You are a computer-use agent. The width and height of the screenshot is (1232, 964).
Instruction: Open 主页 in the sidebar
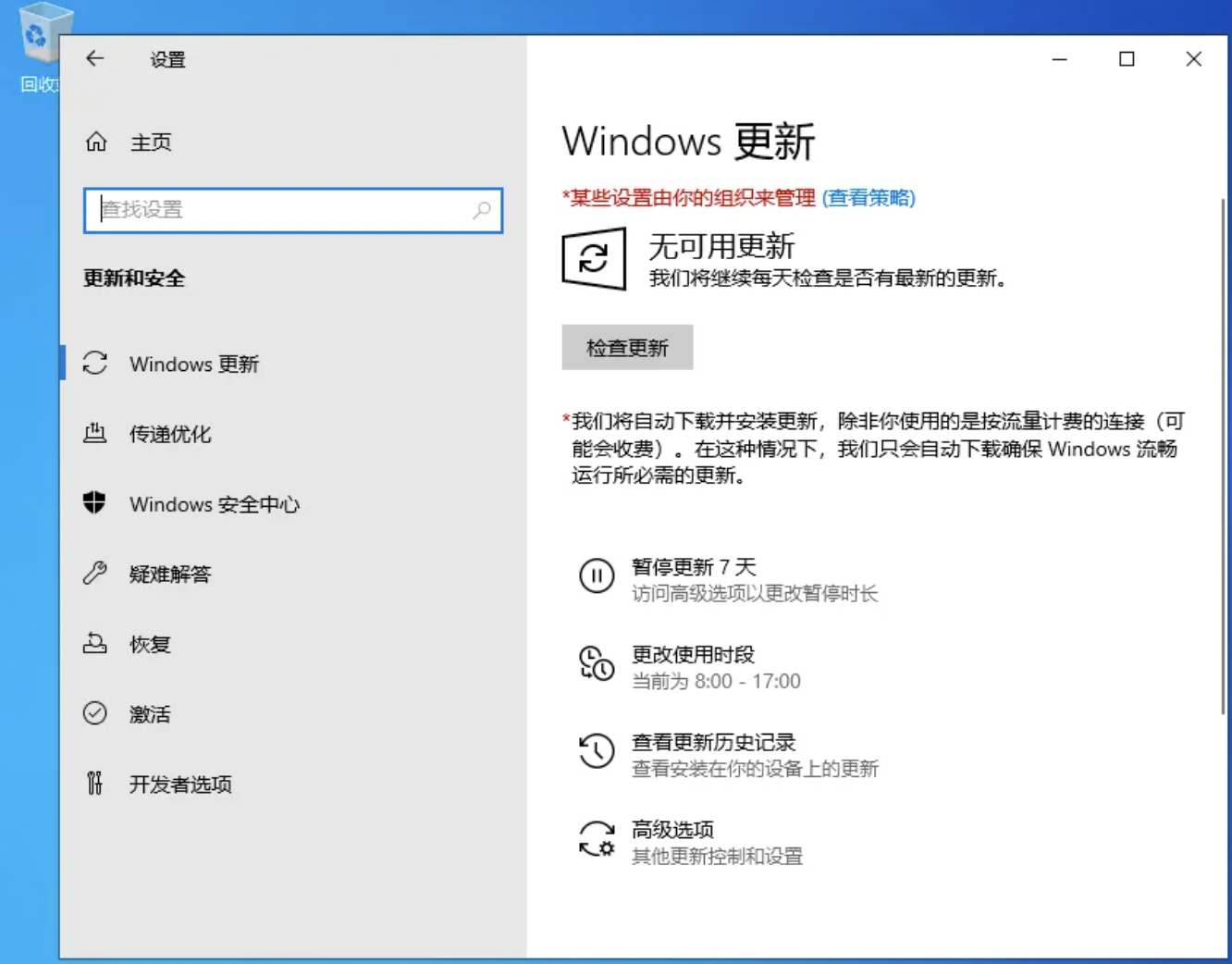pos(151,142)
